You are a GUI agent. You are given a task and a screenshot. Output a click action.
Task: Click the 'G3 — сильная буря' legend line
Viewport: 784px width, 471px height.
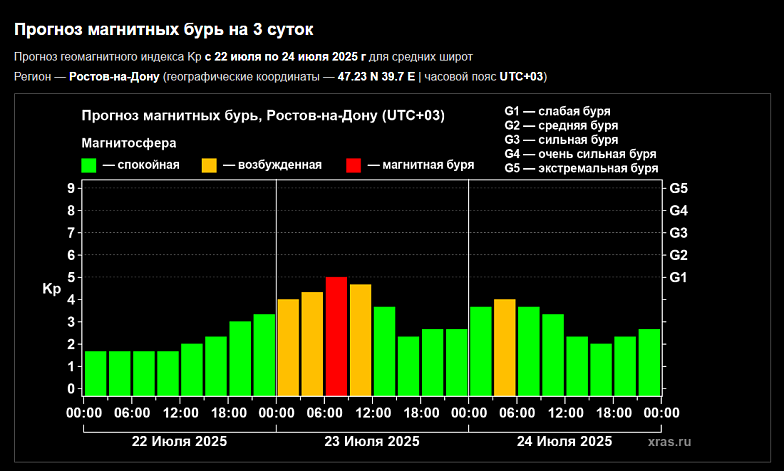[561, 140]
